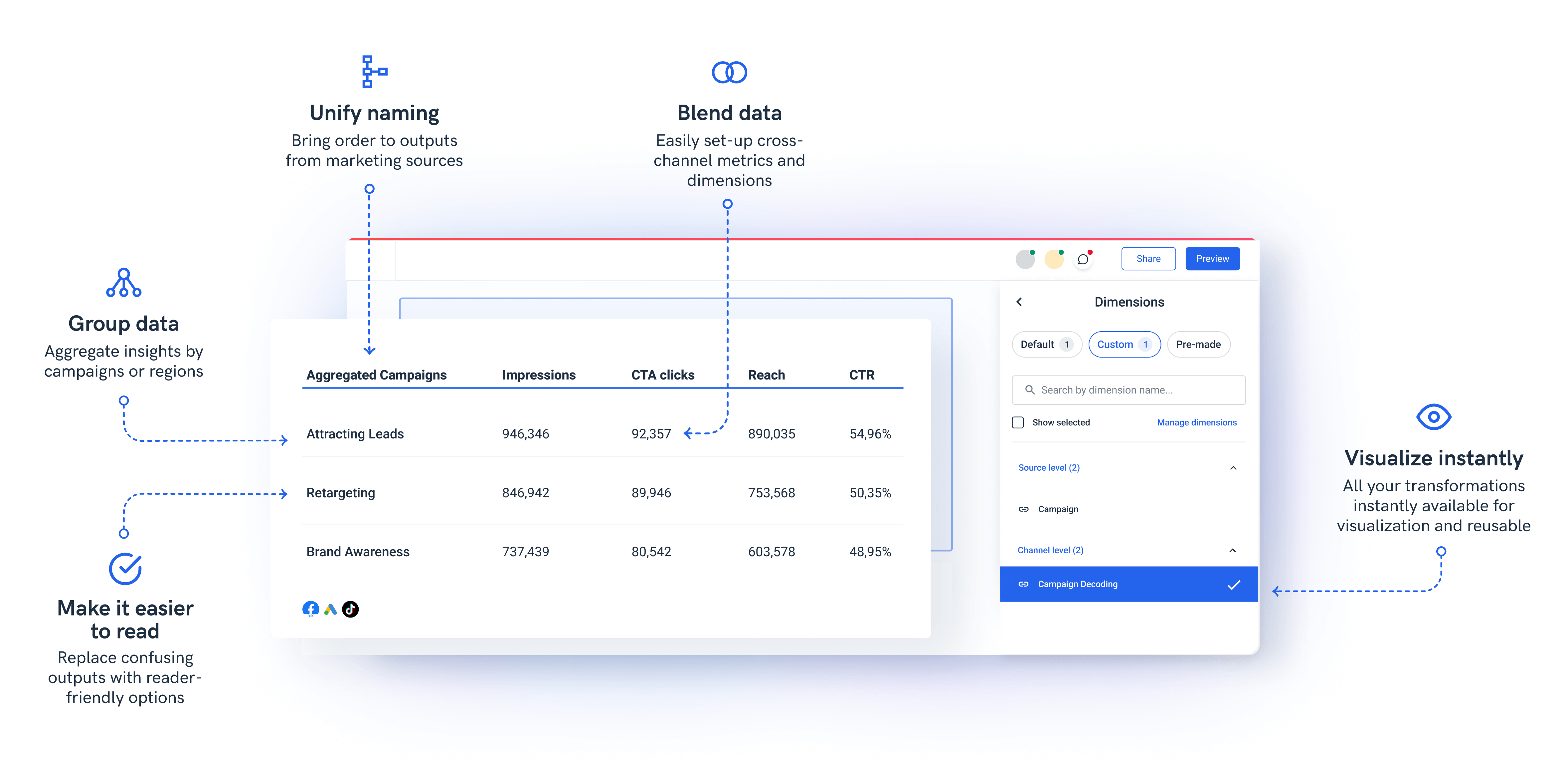This screenshot has height=761, width=1568.
Task: Click the Google Ads source icon
Action: point(330,609)
